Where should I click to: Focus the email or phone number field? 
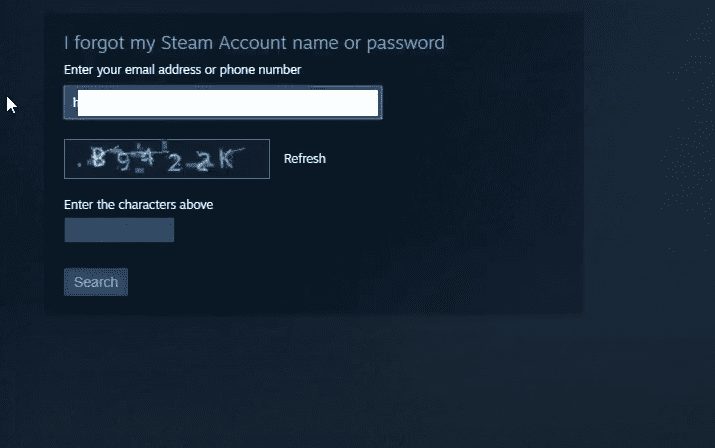(x=223, y=103)
